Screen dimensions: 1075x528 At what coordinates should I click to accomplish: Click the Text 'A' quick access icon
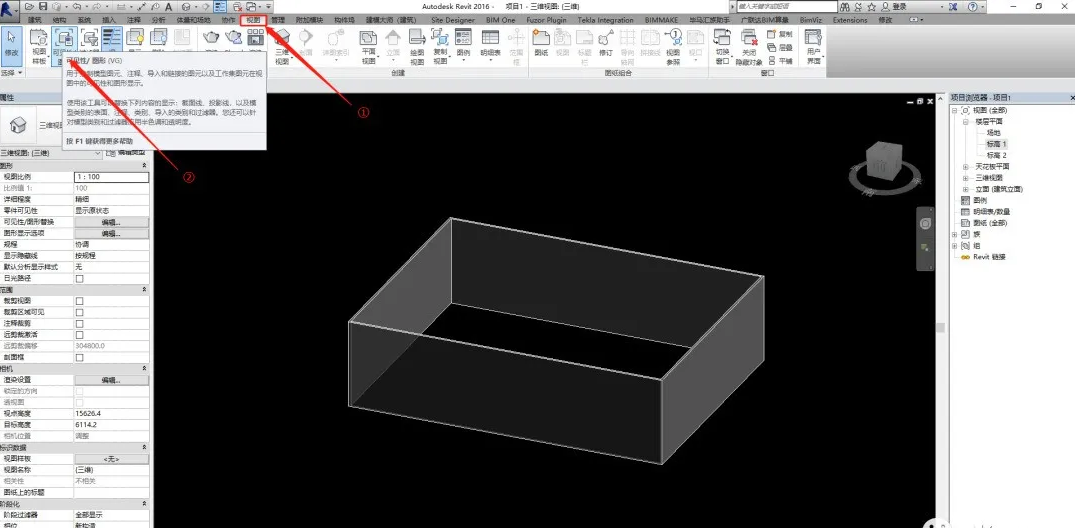169,6
